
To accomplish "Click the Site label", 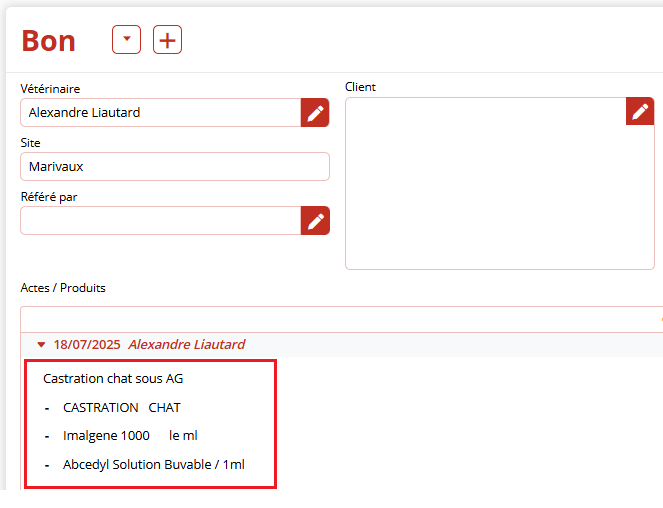I will point(30,143).
